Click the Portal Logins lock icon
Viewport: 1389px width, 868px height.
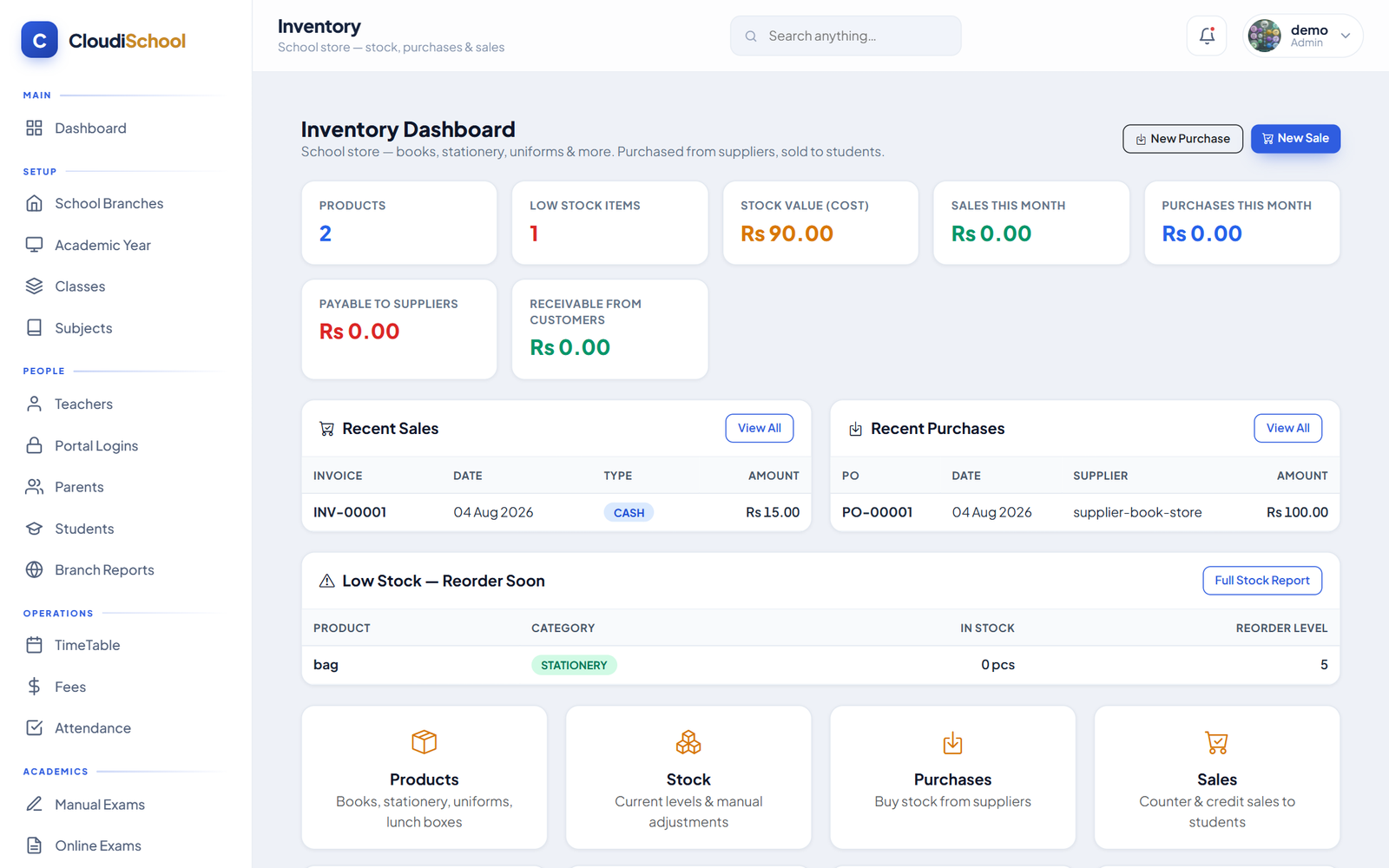tap(34, 445)
